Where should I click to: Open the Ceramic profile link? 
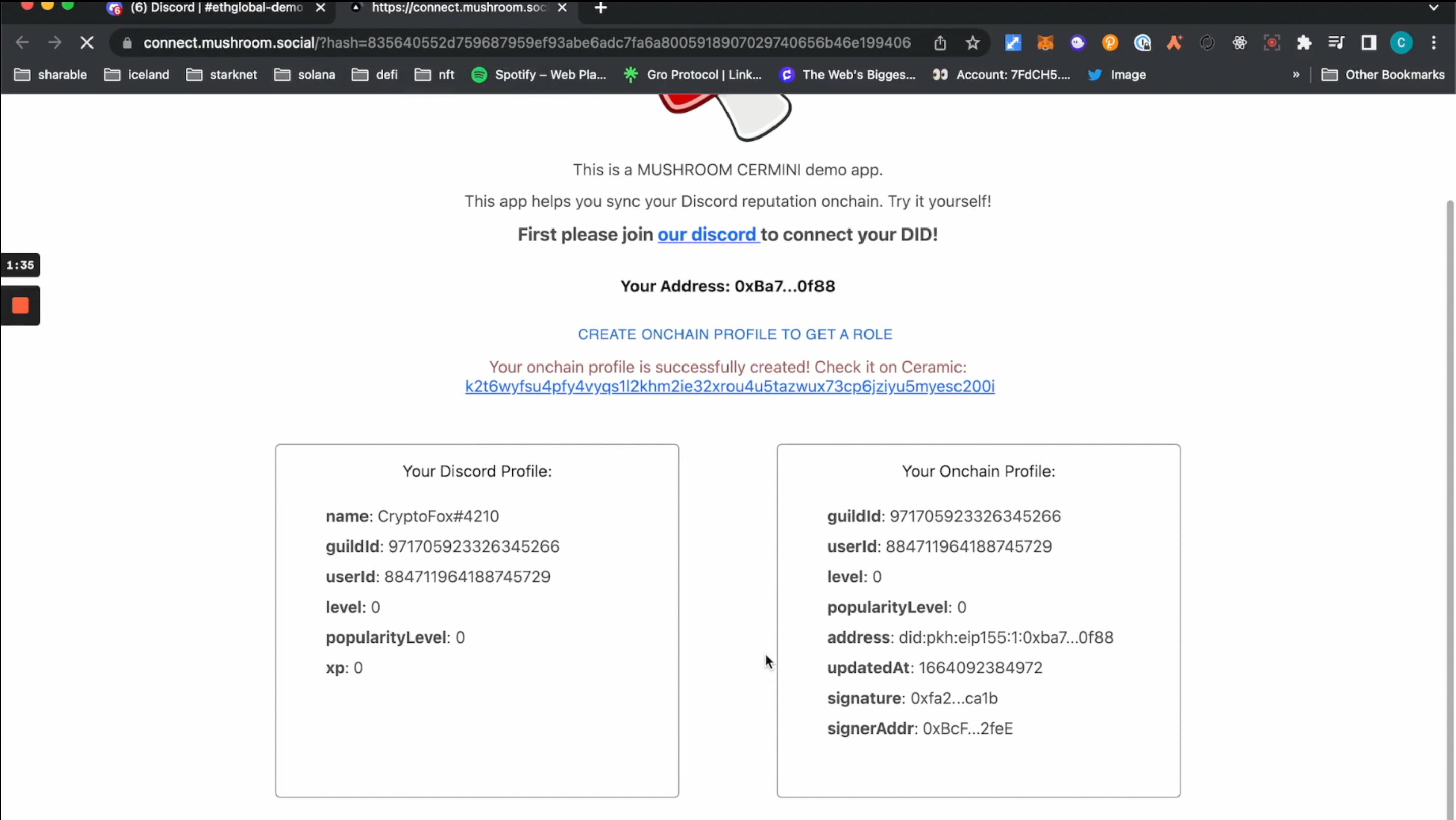coord(729,386)
